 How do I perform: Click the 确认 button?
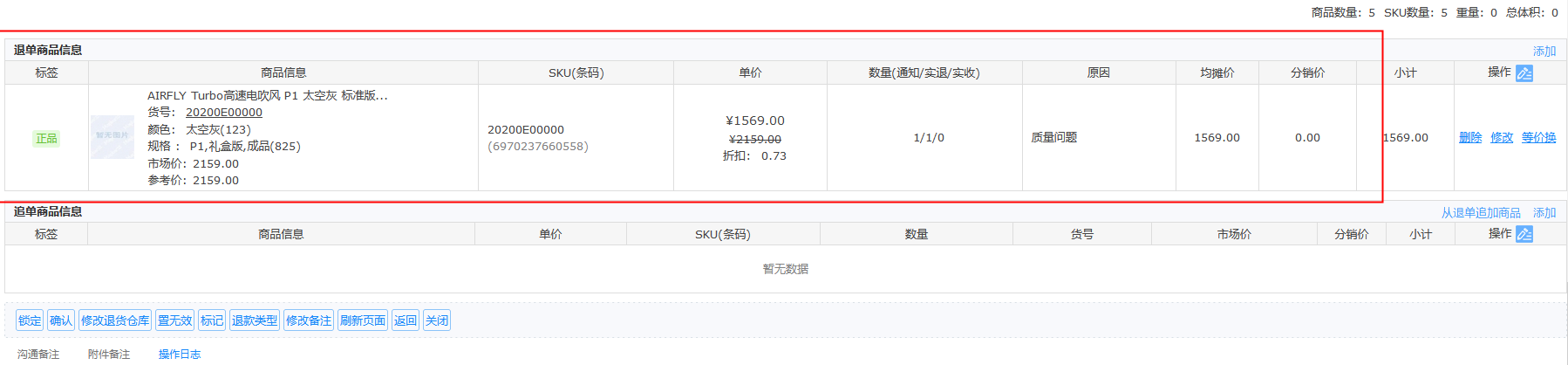pos(61,320)
